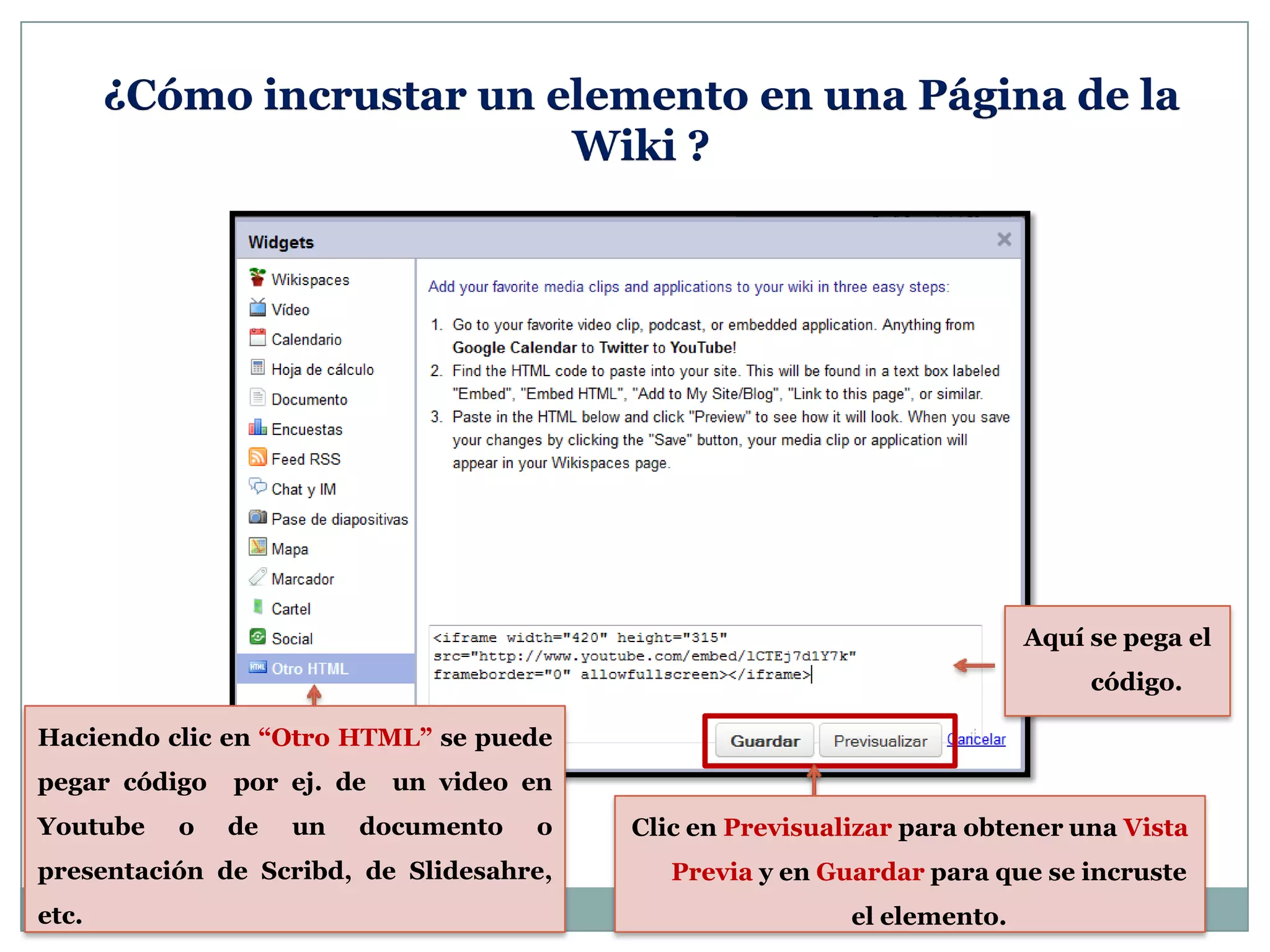Select the Otro HTML widget entry
This screenshot has height=952, width=1270.
(326, 669)
